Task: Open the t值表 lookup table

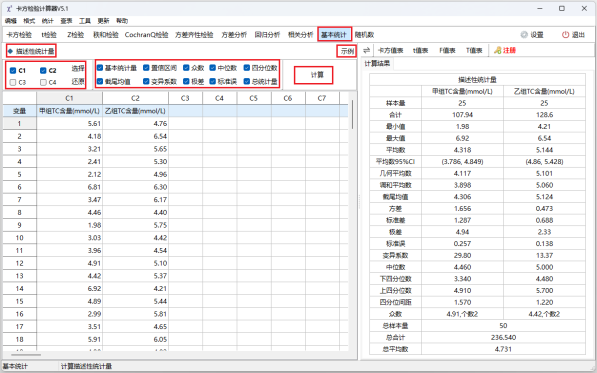Action: 420,50
